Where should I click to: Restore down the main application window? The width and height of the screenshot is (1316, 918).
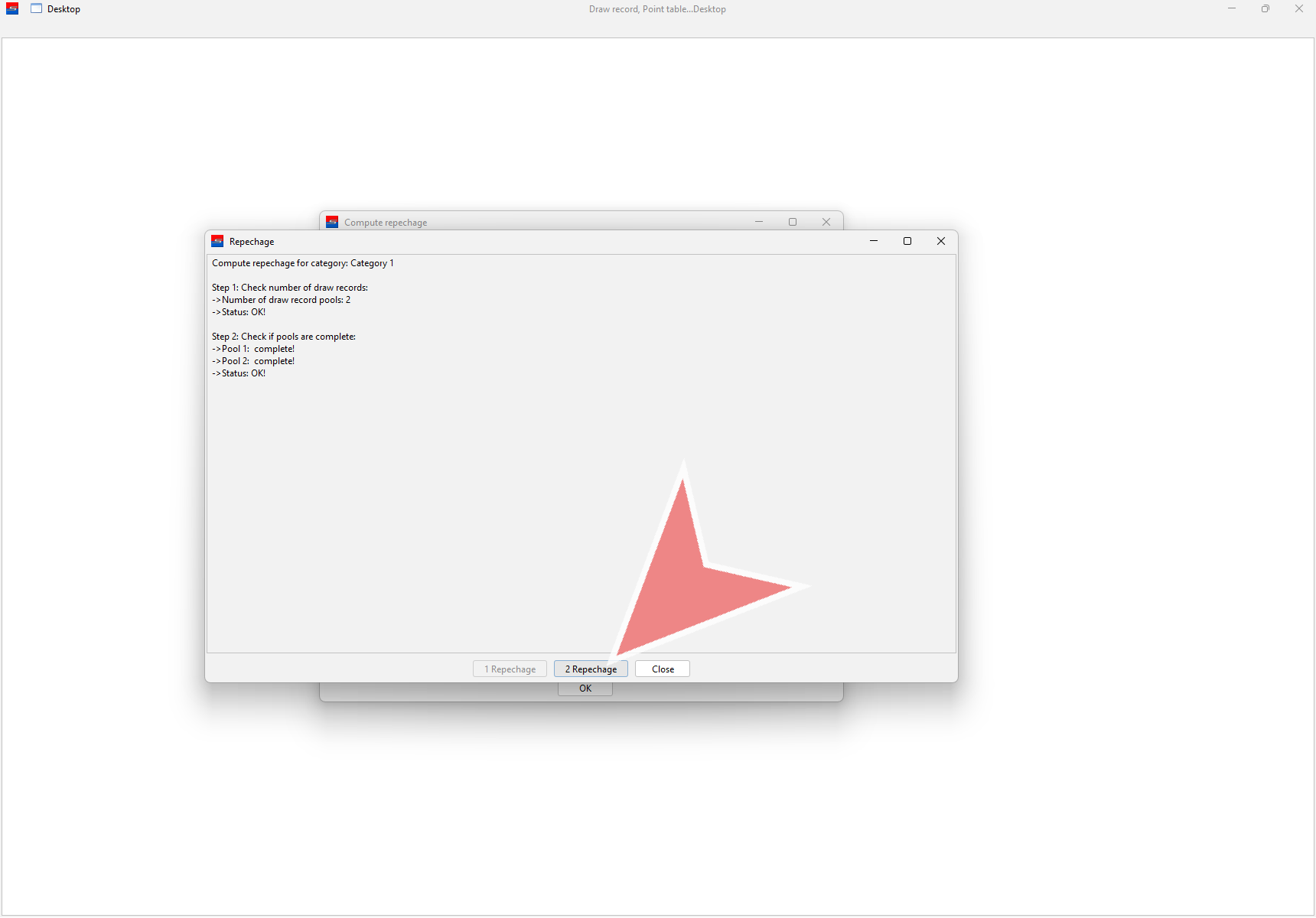pos(1266,8)
